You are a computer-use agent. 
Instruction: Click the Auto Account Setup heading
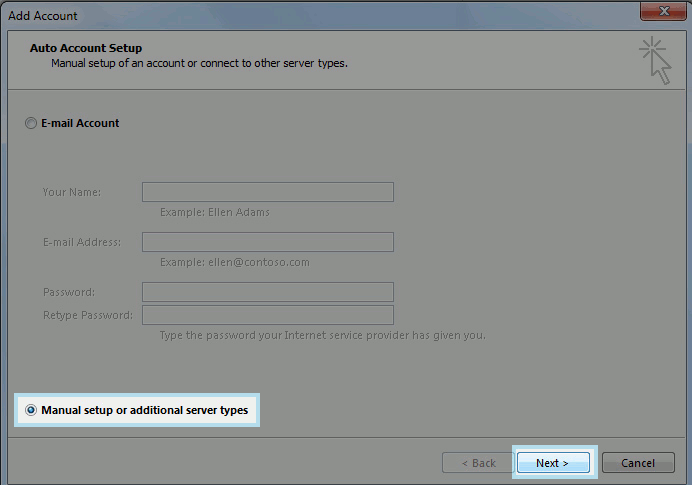(86, 48)
